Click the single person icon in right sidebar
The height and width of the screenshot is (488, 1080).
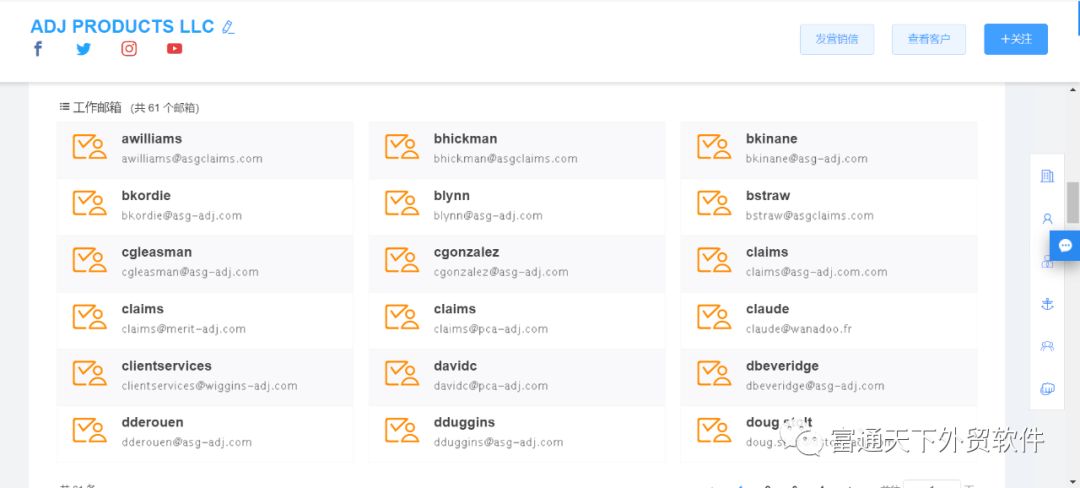(x=1047, y=219)
